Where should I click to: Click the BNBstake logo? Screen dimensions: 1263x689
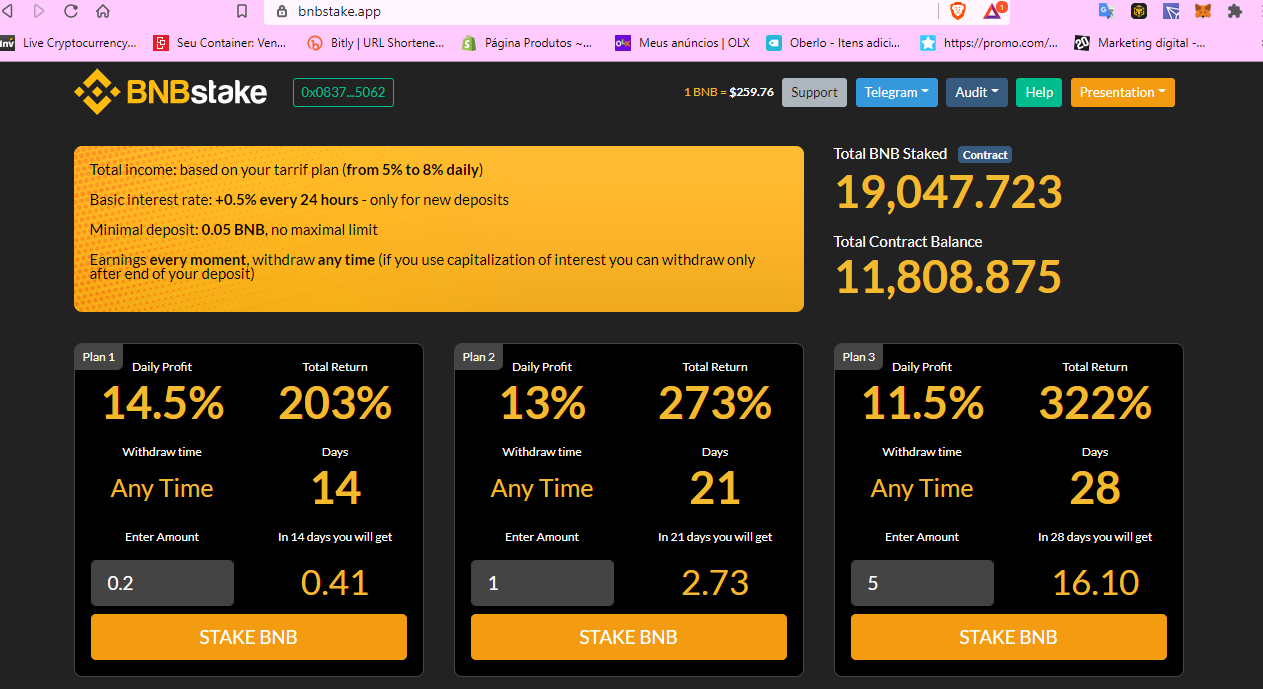(171, 92)
